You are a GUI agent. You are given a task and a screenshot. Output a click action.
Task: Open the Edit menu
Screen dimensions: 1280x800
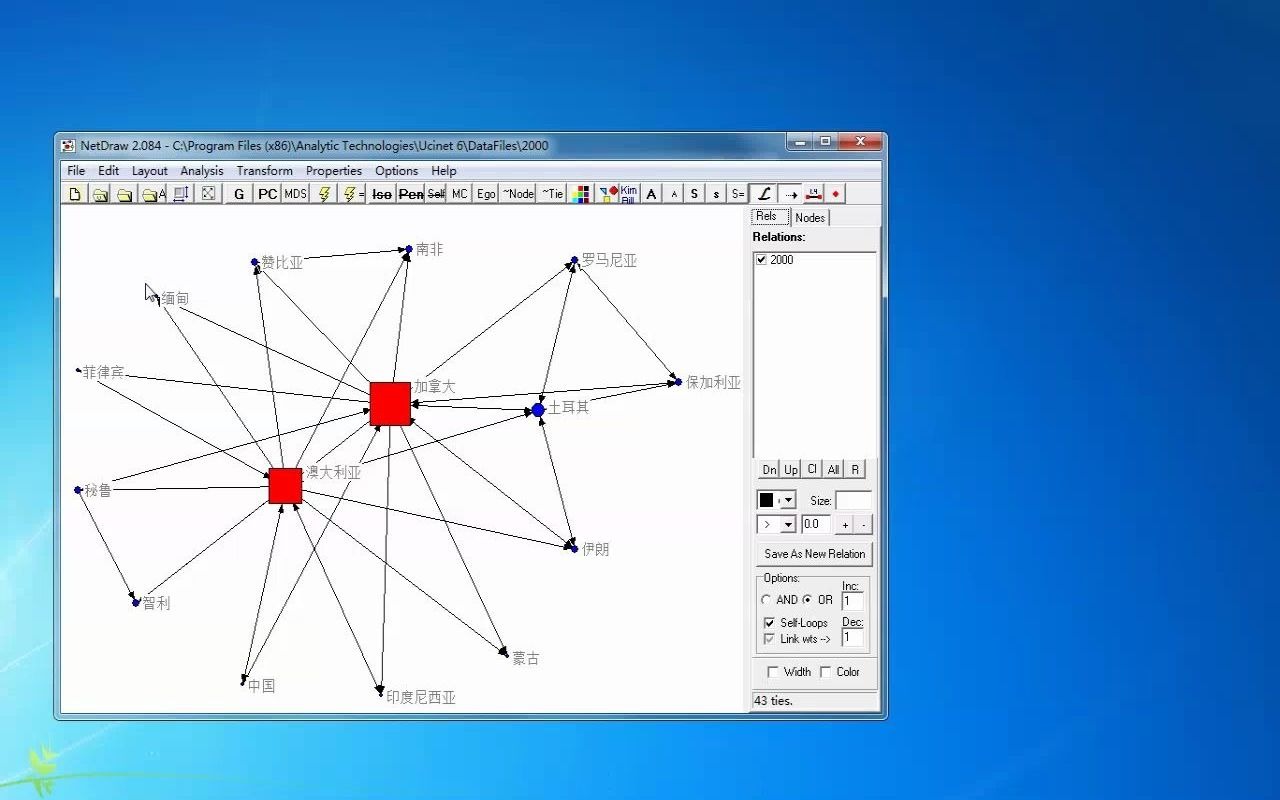pos(109,171)
